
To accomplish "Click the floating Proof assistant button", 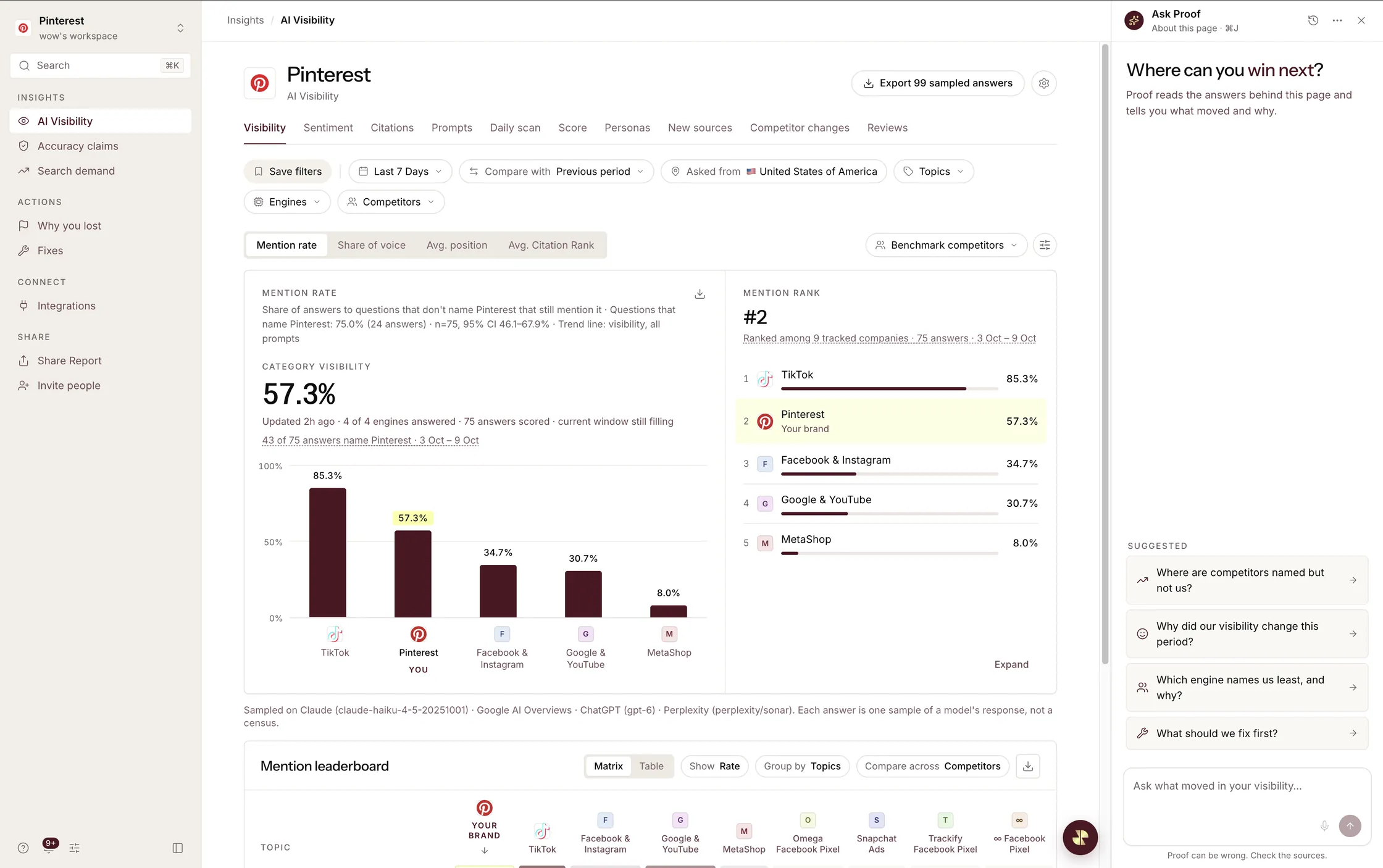I will pyautogui.click(x=1080, y=837).
